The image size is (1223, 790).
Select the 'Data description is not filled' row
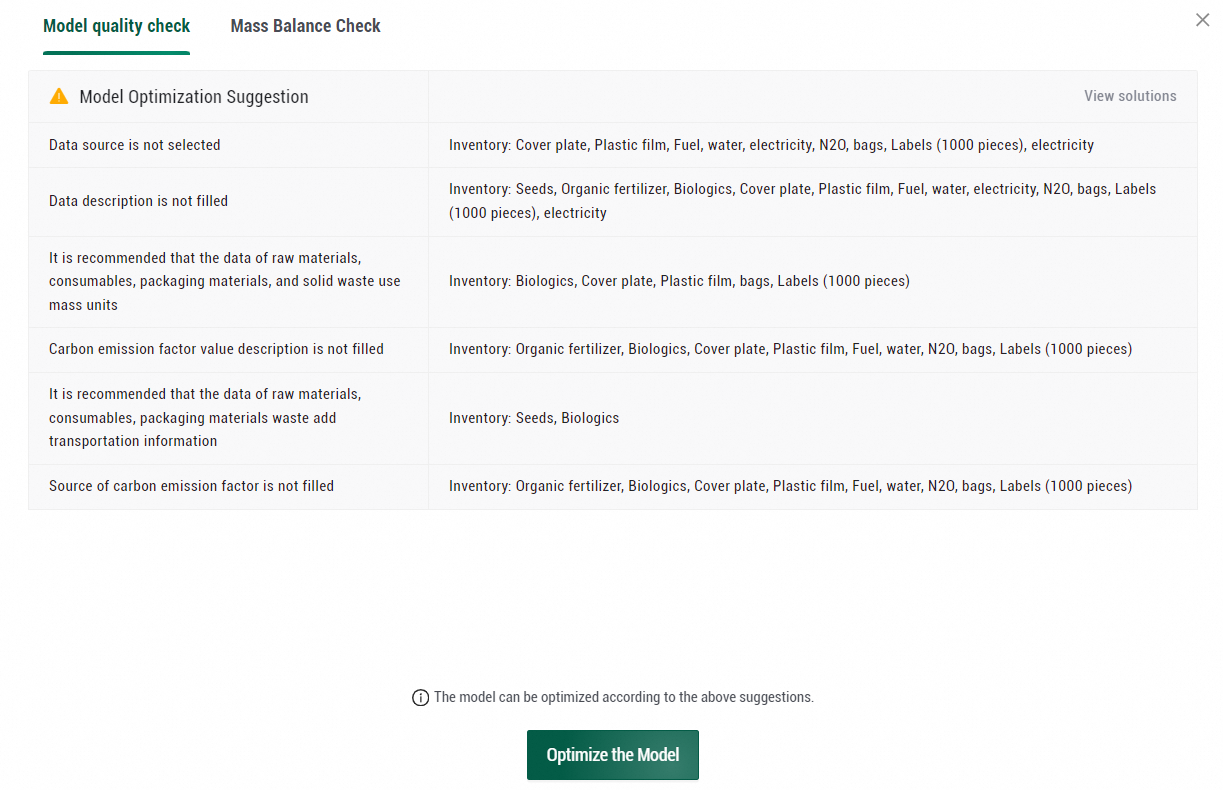point(138,201)
